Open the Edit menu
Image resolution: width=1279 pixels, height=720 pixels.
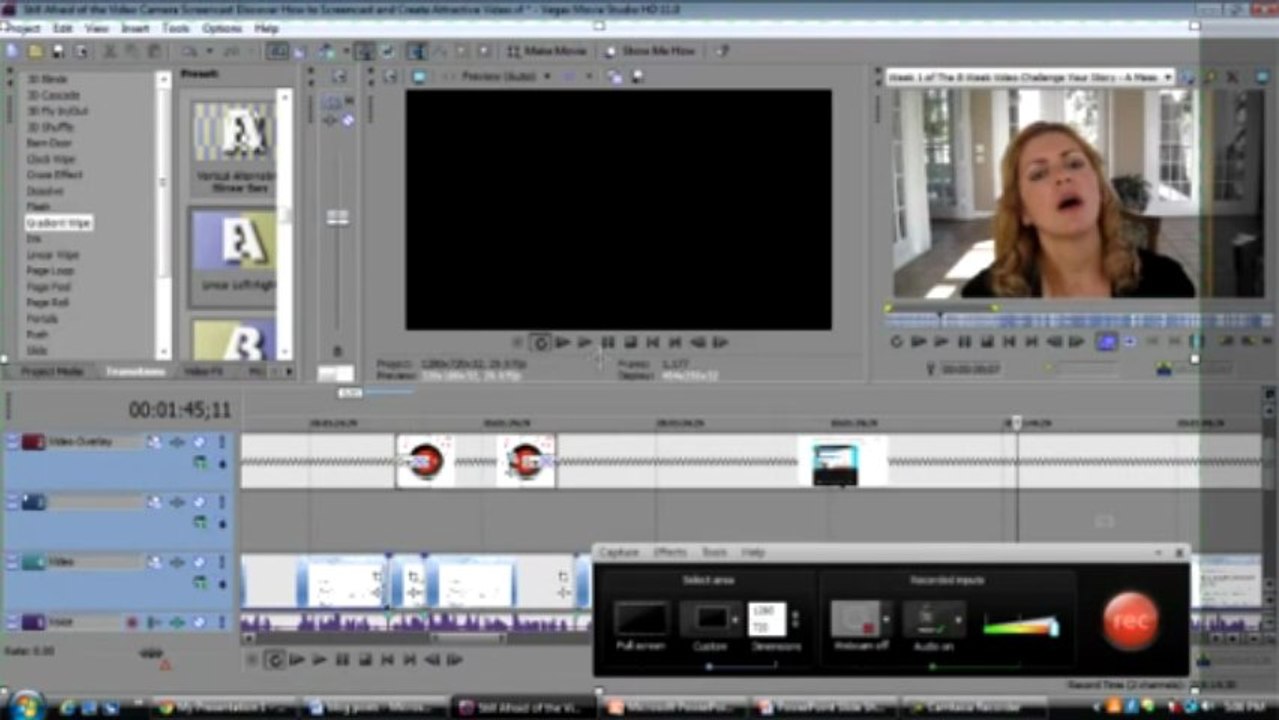62,28
